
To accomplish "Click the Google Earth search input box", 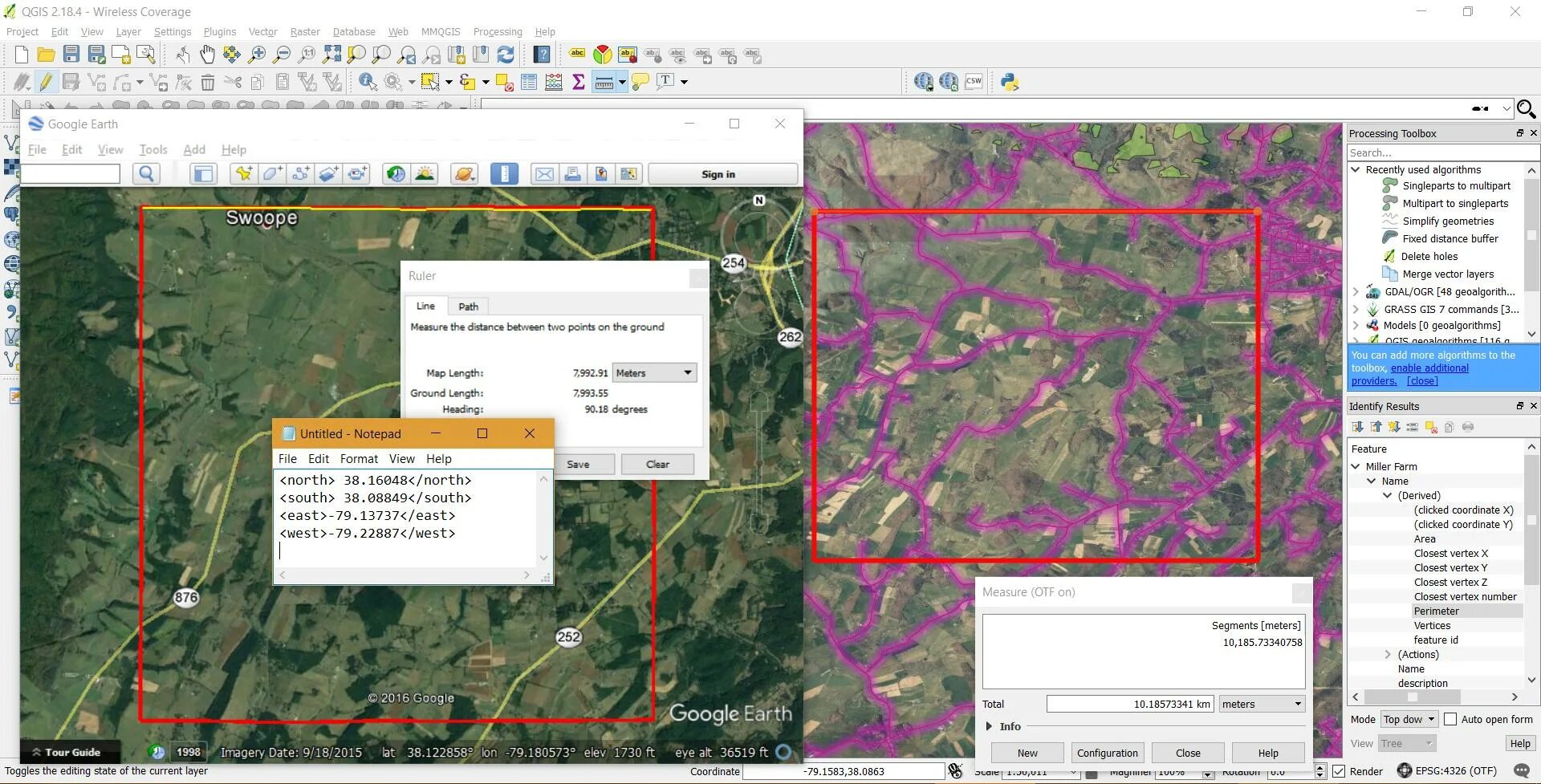I will 71,173.
